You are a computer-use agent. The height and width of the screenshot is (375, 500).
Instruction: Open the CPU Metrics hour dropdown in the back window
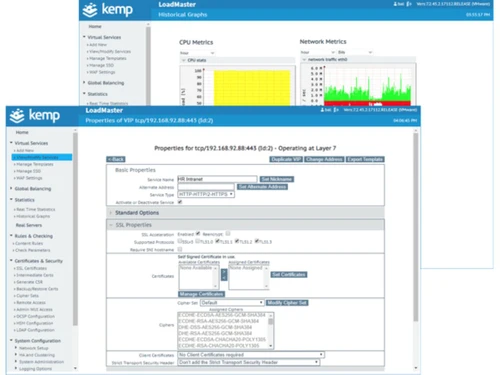197,53
